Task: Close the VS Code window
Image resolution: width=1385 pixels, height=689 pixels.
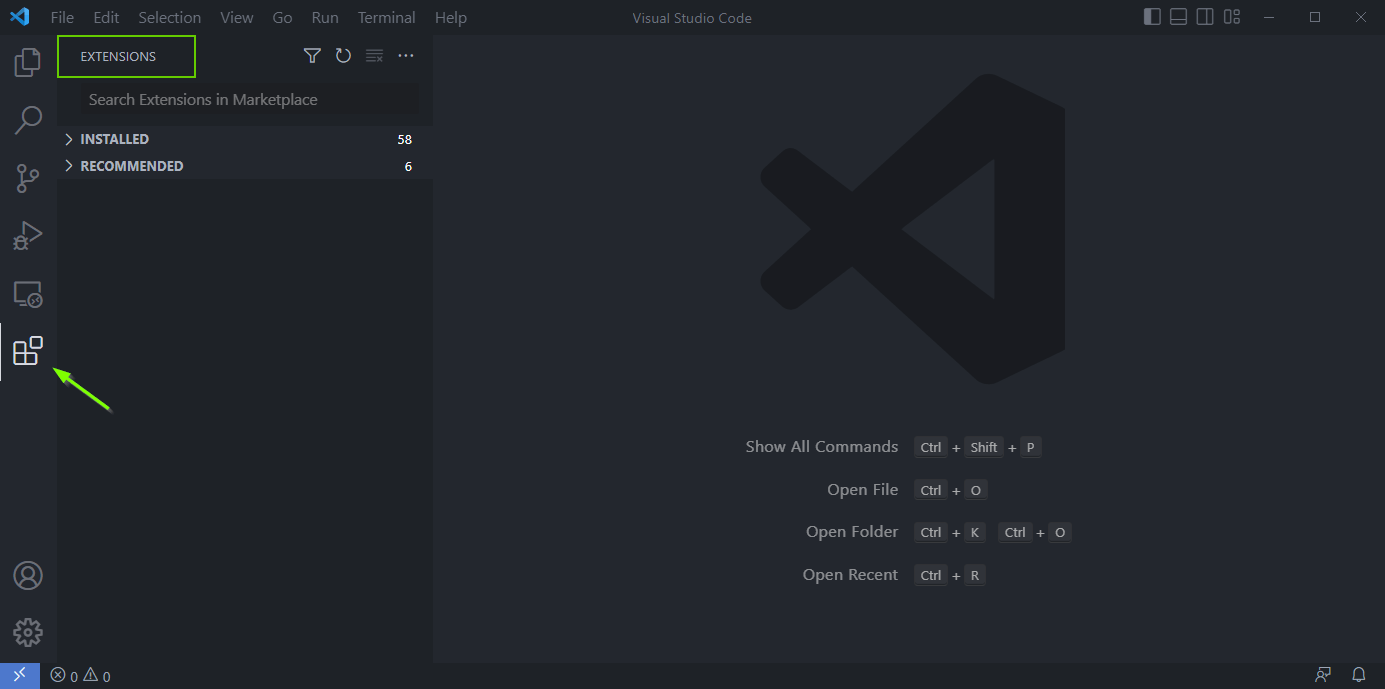Action: [x=1361, y=17]
